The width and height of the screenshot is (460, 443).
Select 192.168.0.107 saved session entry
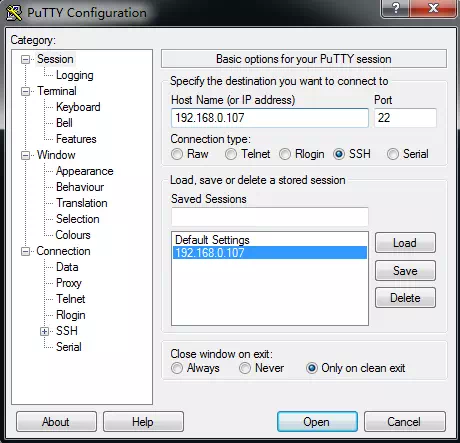(x=270, y=252)
